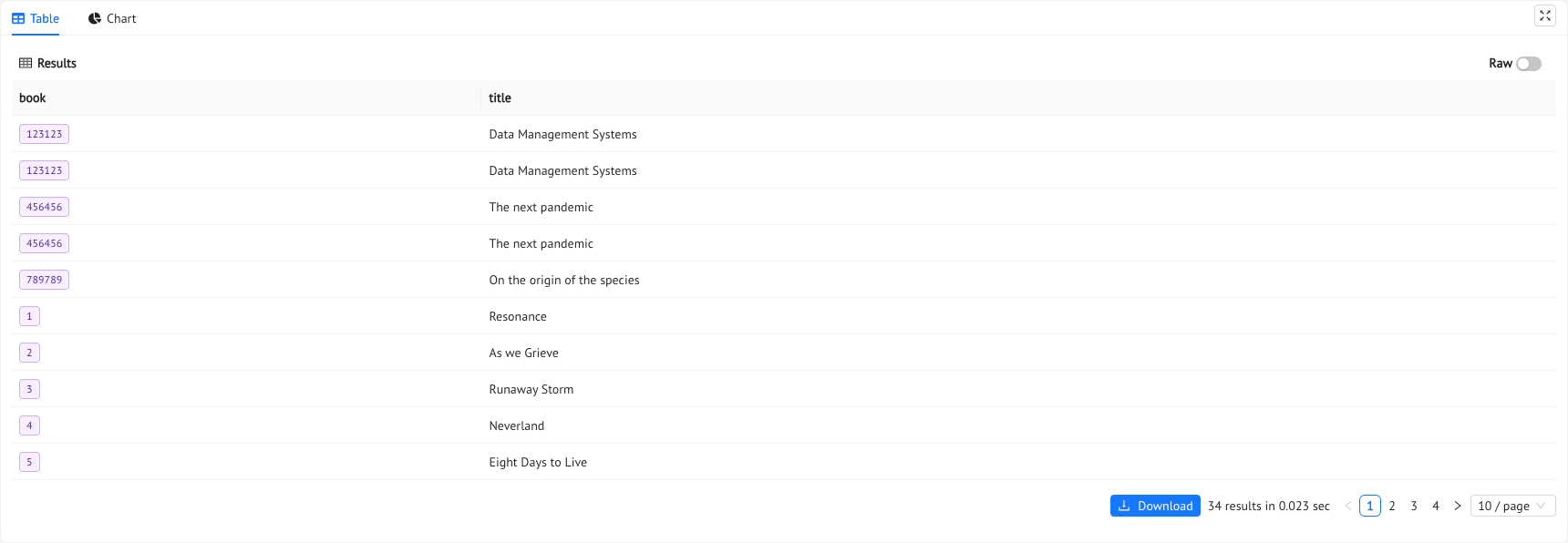Screen dimensions: 1568x543
Task: Open results page 4
Action: pyautogui.click(x=1435, y=506)
